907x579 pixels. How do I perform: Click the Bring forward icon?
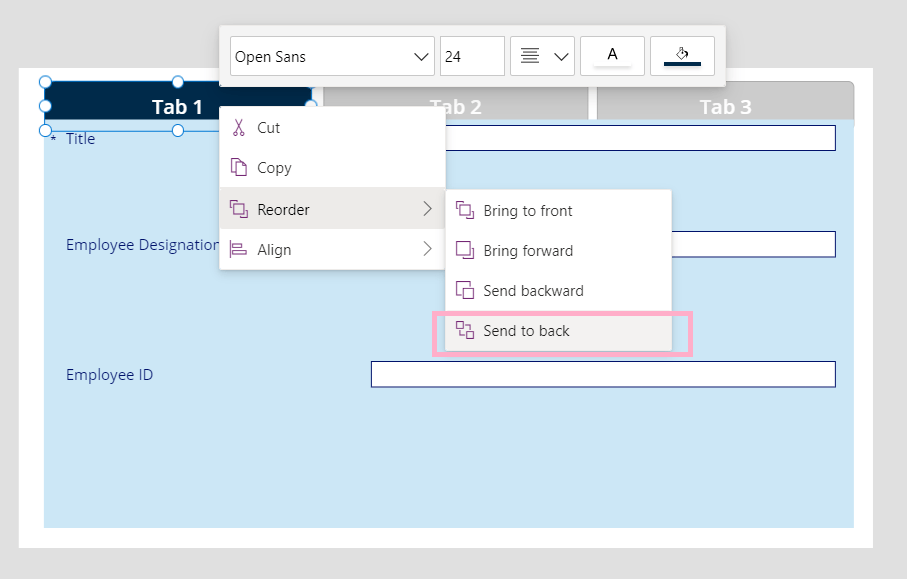(x=465, y=250)
